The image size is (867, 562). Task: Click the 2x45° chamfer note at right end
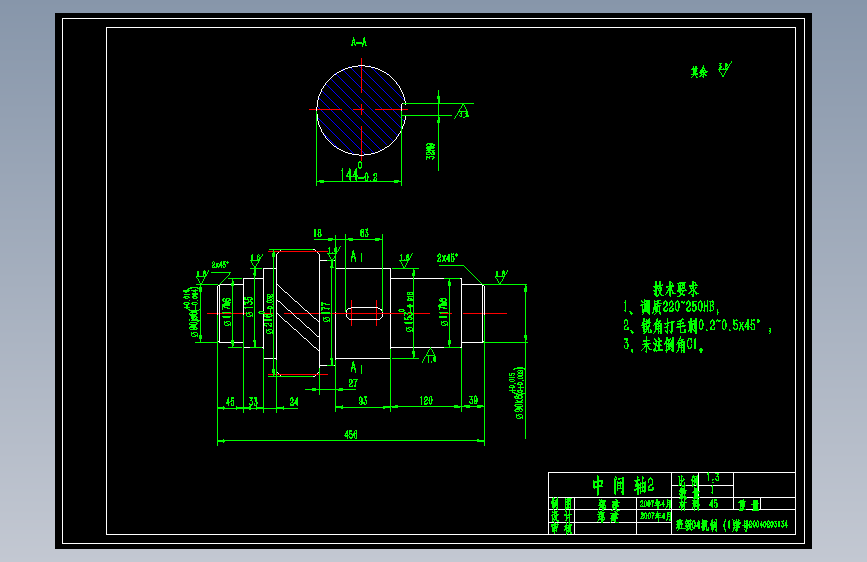[447, 258]
